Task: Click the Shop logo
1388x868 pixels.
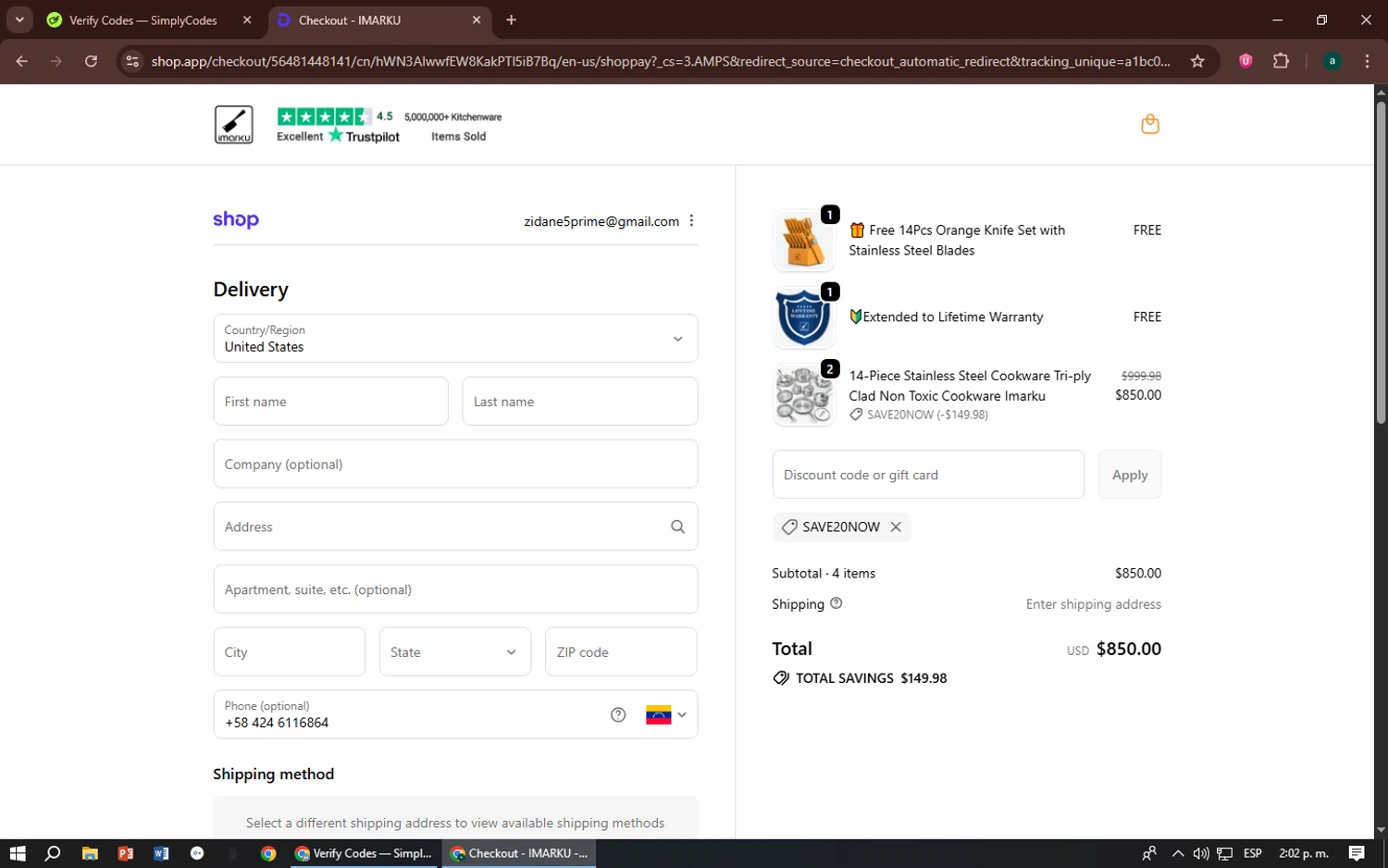Action: tap(236, 220)
